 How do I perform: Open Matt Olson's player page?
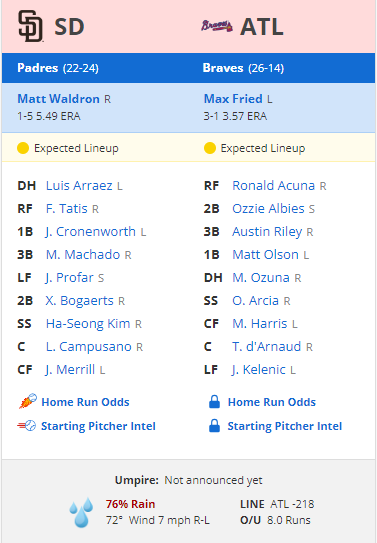click(x=266, y=255)
